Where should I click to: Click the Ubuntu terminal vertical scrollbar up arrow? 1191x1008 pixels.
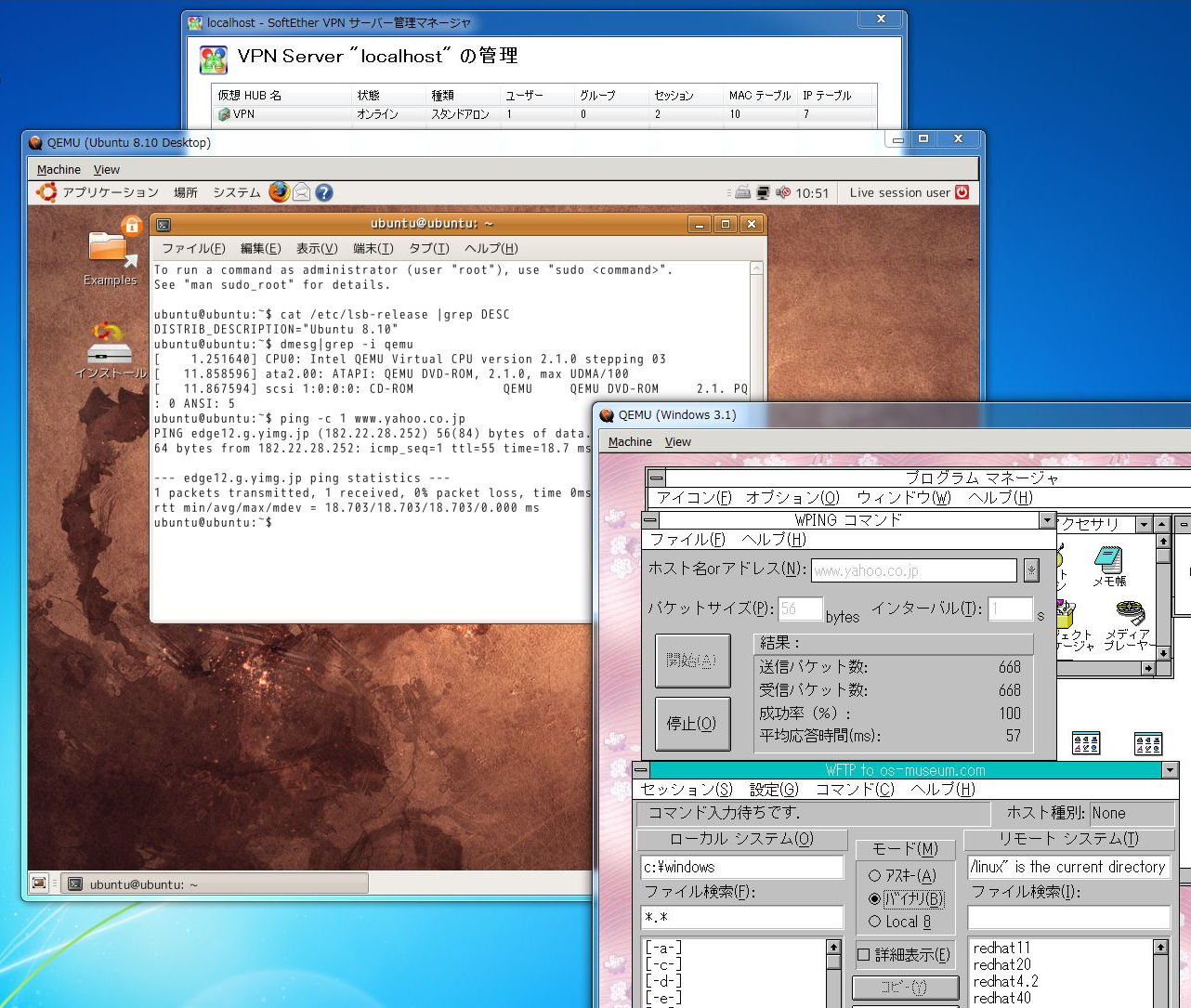(756, 268)
